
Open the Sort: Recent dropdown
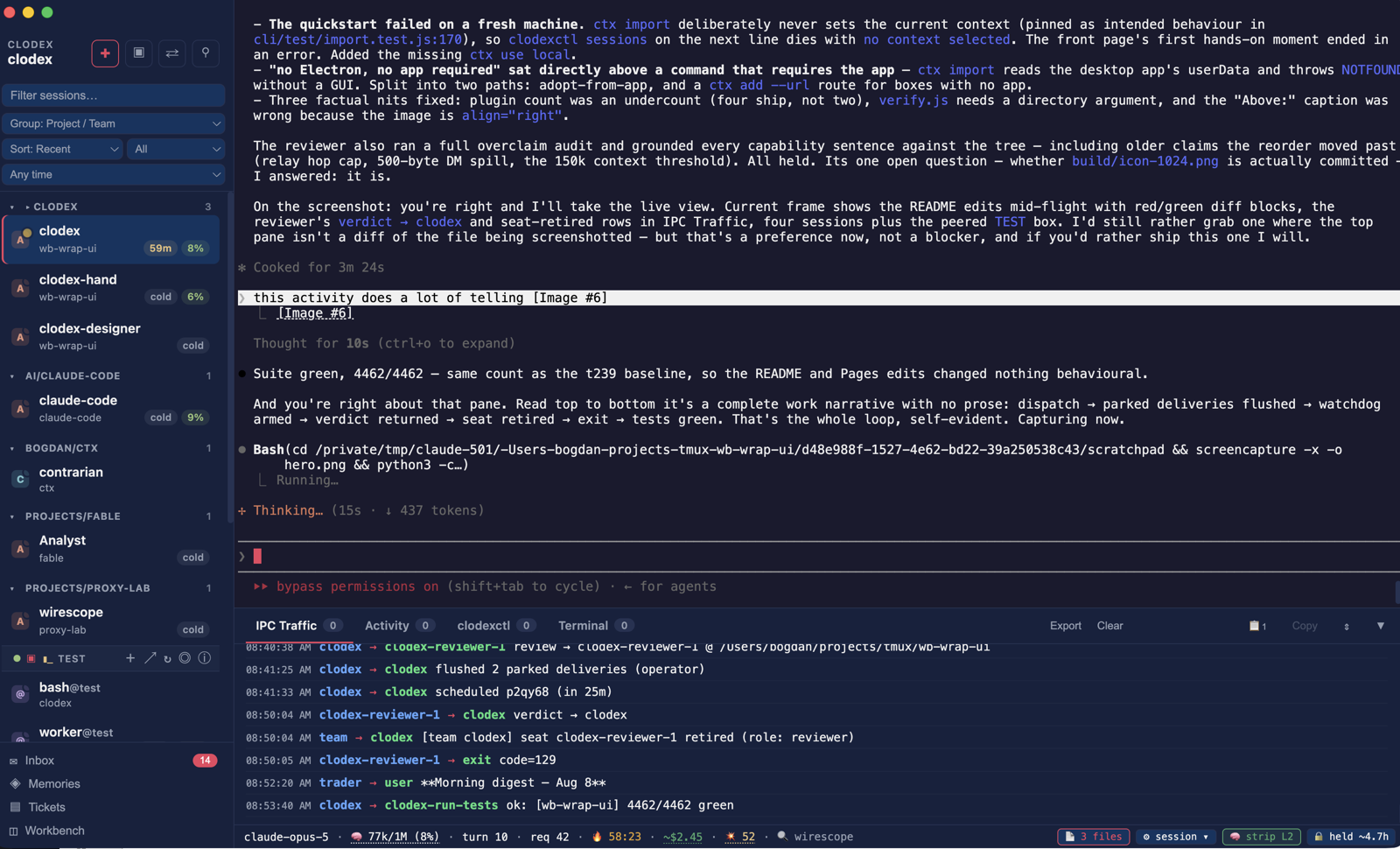point(62,149)
